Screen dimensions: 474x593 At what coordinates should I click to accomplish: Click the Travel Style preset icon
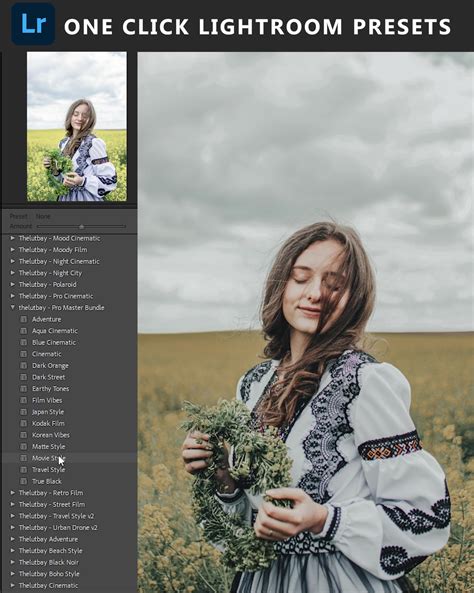tap(23, 470)
